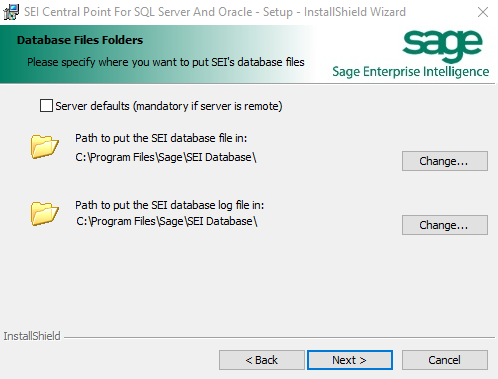Click the 'Sage Enterprise Intelligence' text
Viewport: 498px width, 379px height.
click(x=411, y=72)
